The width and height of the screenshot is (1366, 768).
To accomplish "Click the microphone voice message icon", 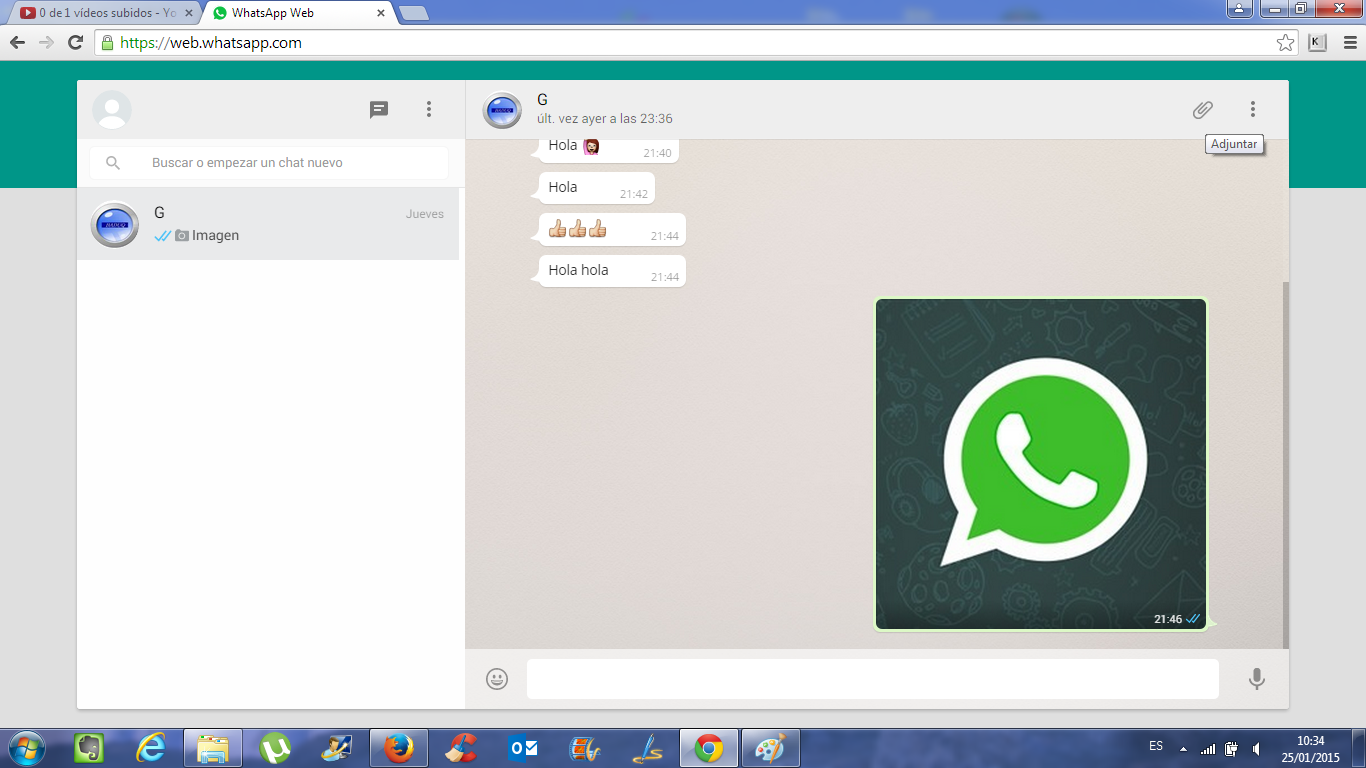I will [1257, 679].
